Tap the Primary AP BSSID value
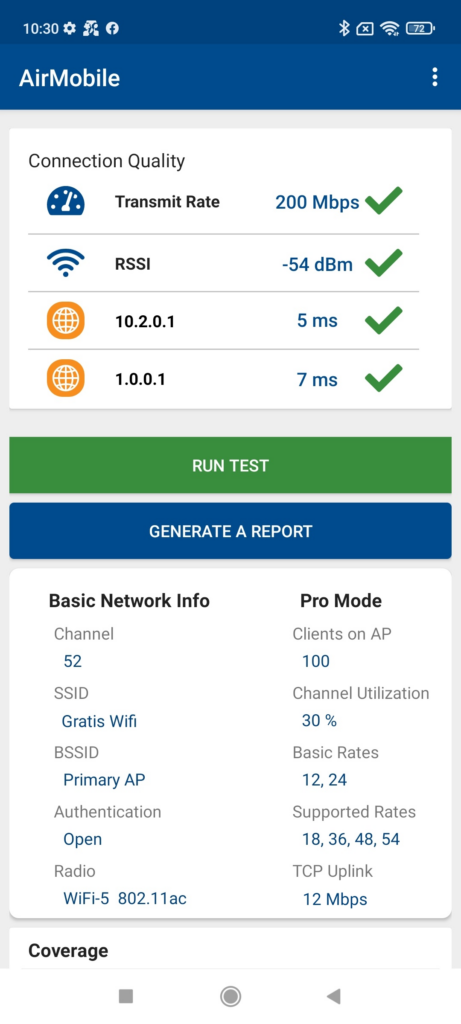This screenshot has height=1024, width=461. click(x=104, y=780)
